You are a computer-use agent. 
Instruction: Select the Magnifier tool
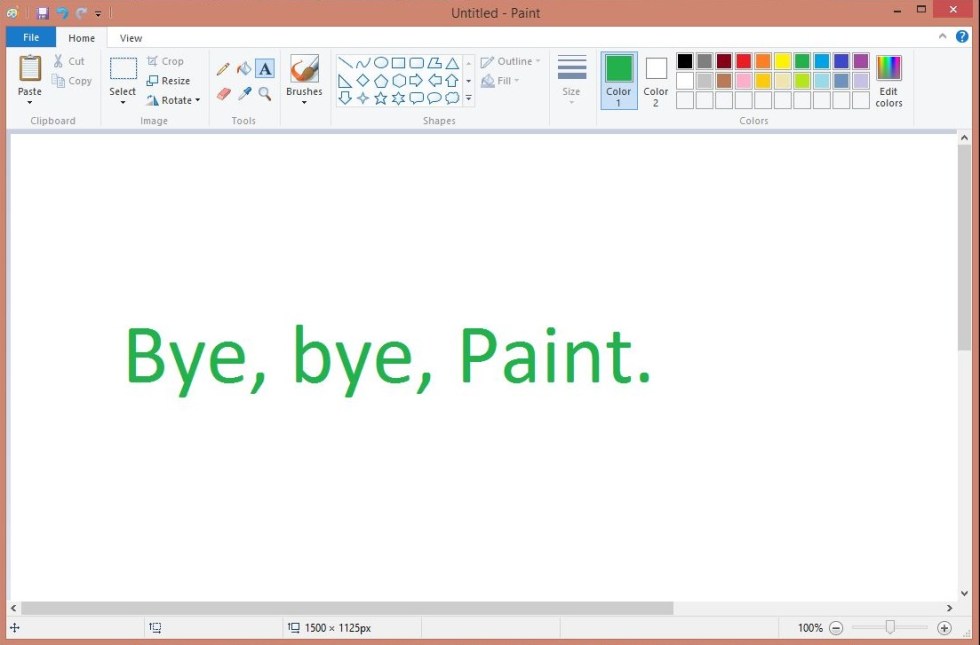pos(265,94)
